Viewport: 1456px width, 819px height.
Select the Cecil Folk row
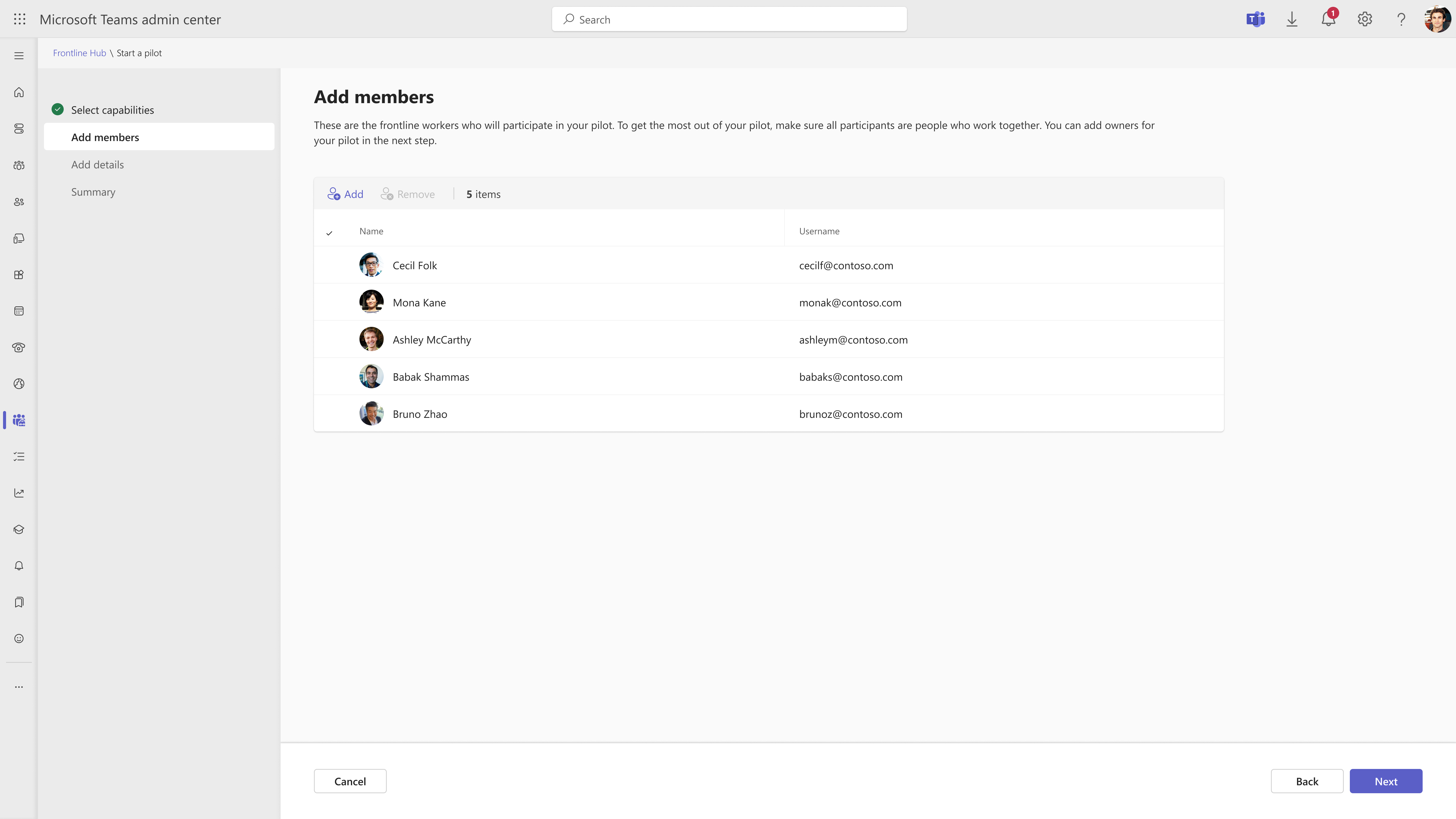click(415, 265)
